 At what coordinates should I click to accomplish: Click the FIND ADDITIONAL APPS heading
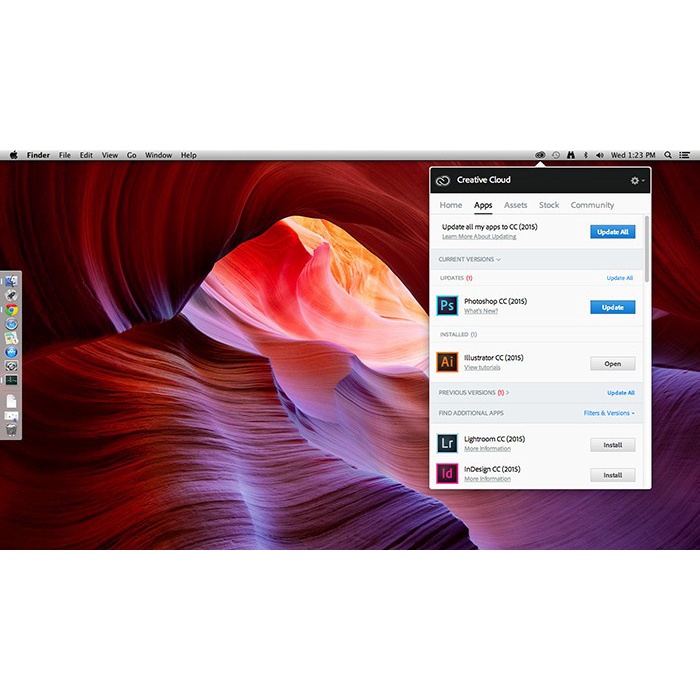tap(471, 413)
